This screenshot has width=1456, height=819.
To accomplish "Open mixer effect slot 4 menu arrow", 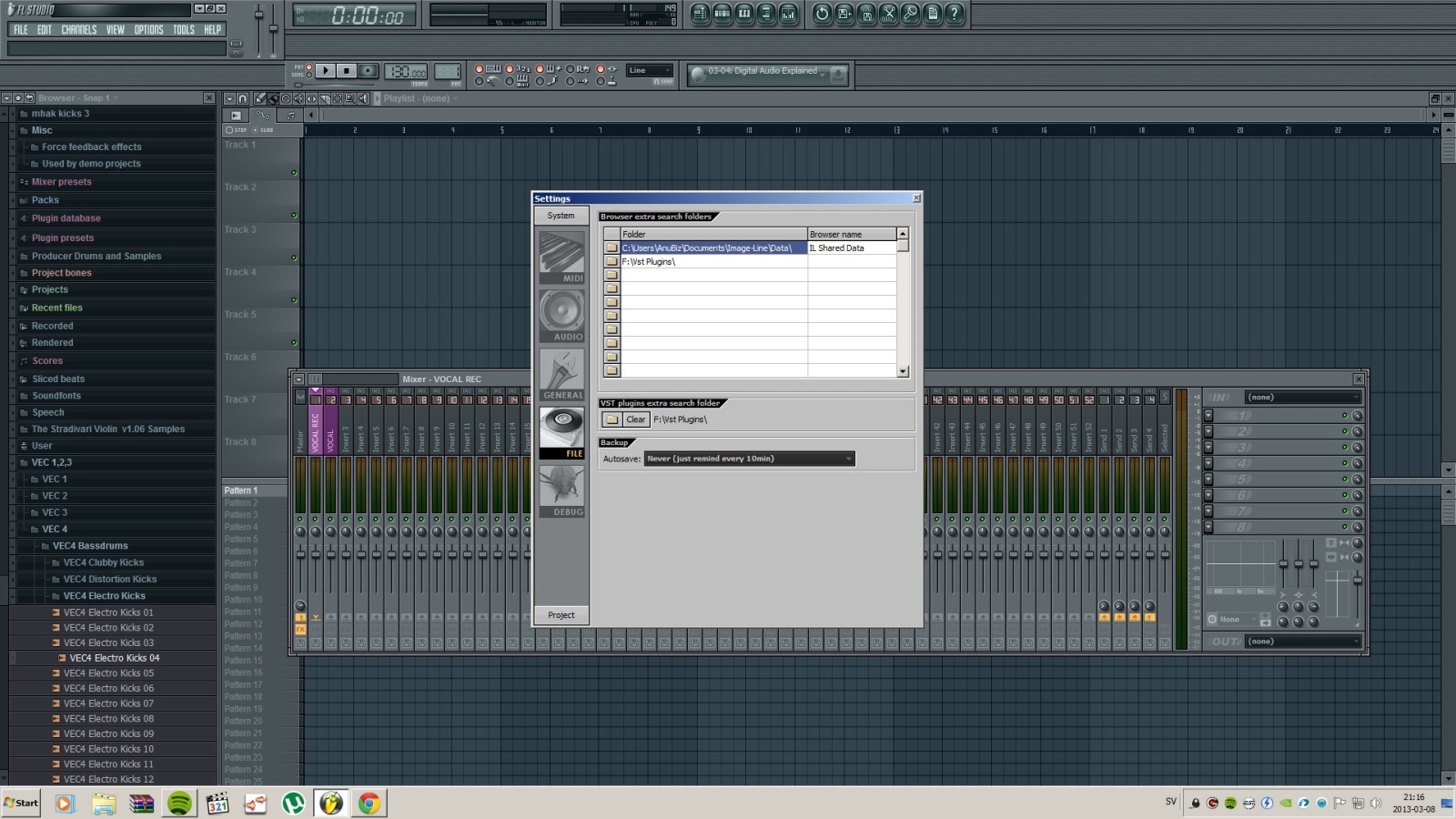I will [1208, 463].
